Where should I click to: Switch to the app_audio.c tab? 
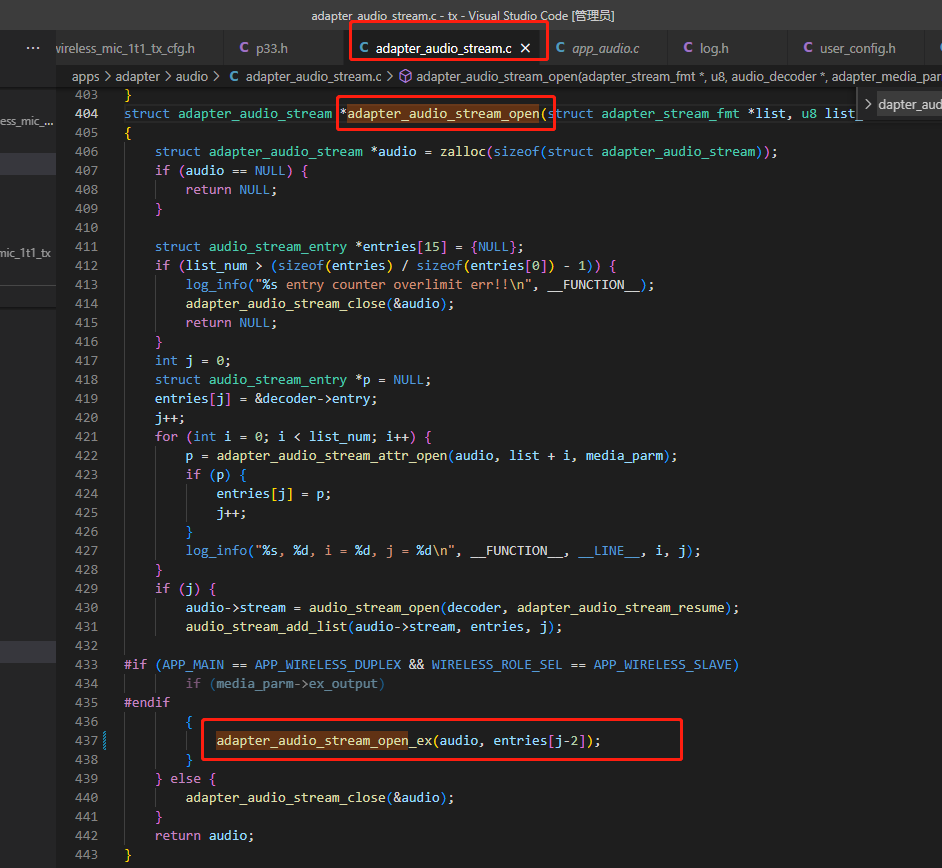pos(597,48)
